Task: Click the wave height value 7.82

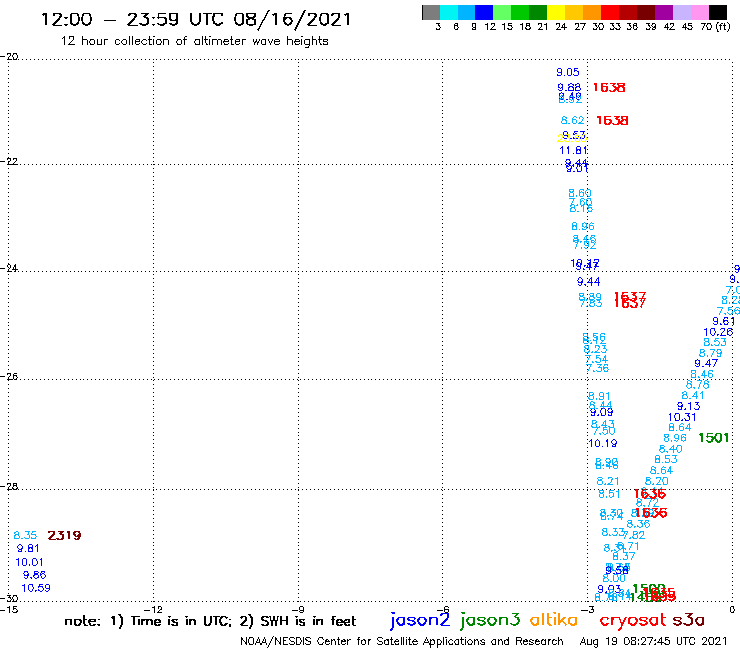Action: (x=633, y=535)
